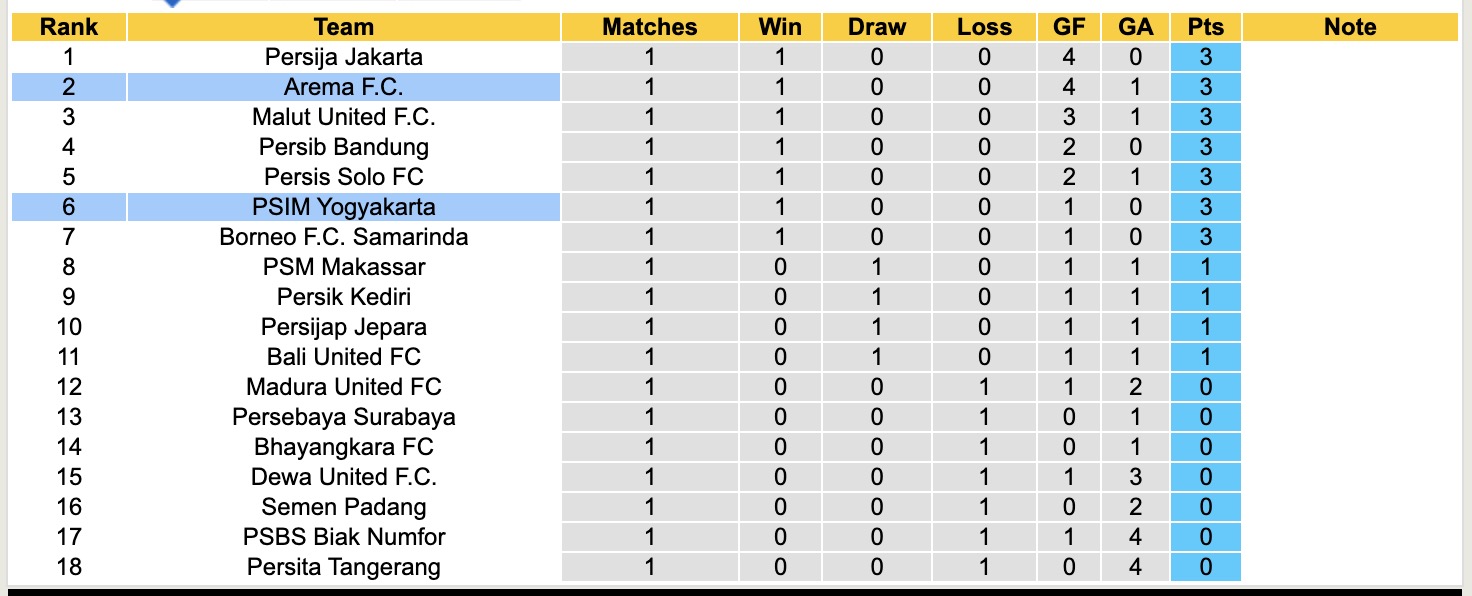Select the highlighted Arema F.C. row

(x=343, y=87)
